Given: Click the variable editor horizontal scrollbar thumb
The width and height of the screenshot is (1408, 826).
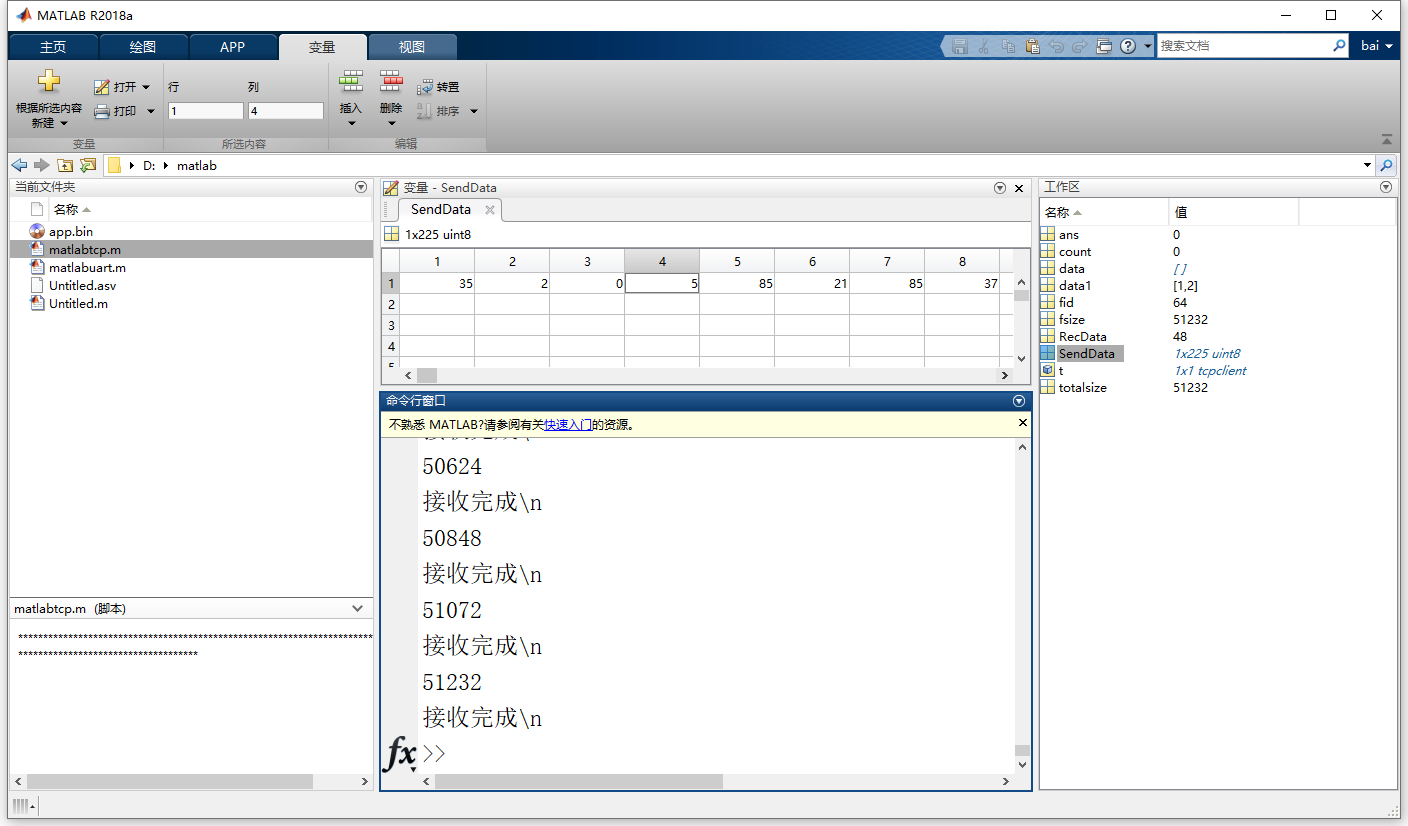Looking at the screenshot, I should point(427,375).
